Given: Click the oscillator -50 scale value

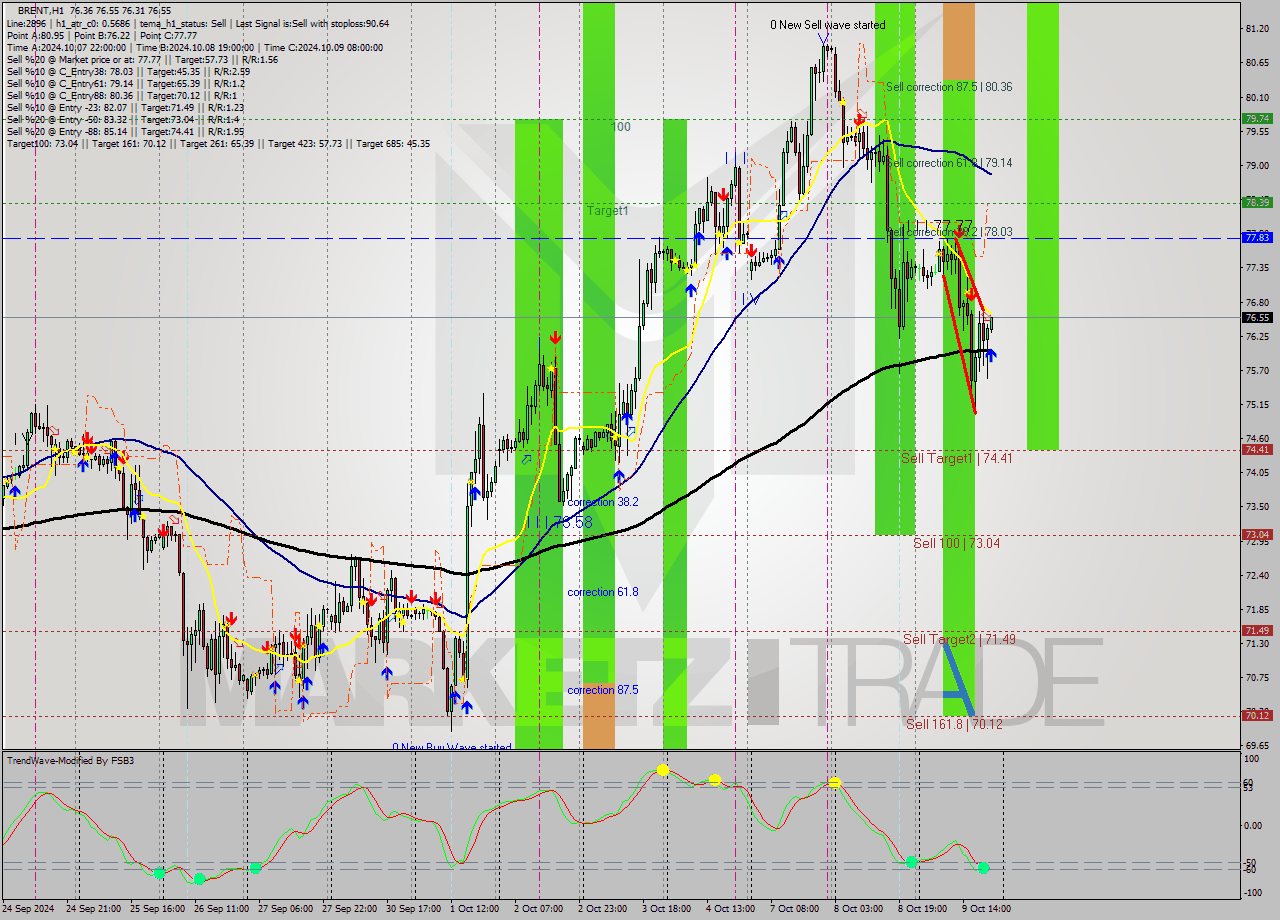Looking at the screenshot, I should pos(1251,862).
